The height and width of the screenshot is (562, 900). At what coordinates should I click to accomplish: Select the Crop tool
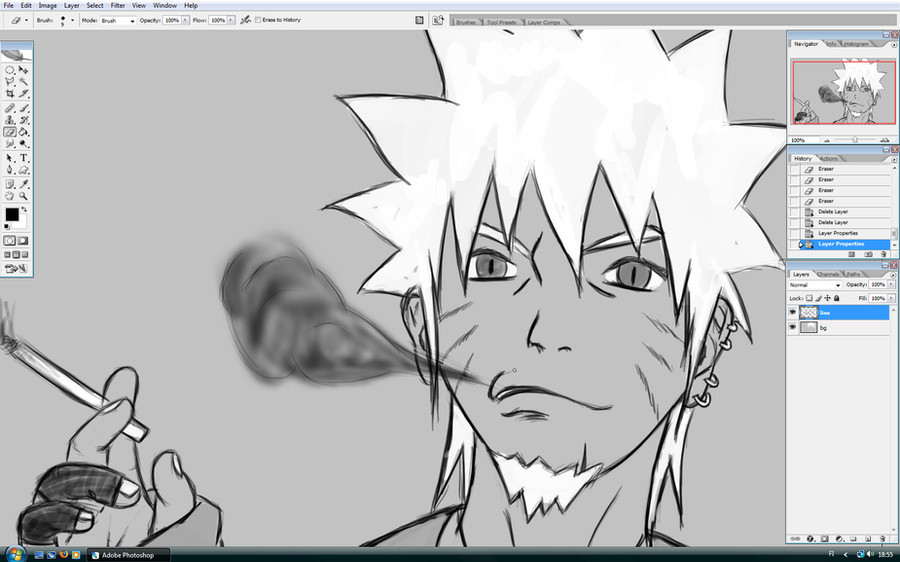(x=10, y=94)
